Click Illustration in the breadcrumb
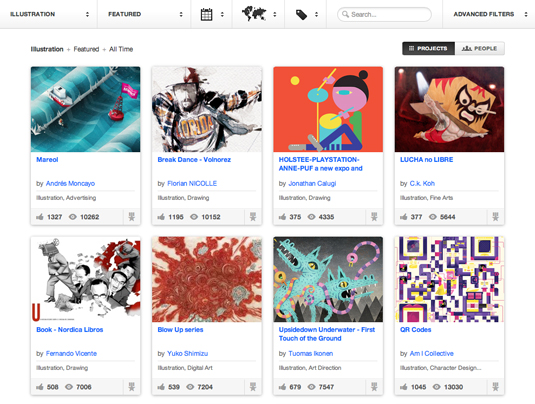This screenshot has height=404, width=535. tap(47, 49)
